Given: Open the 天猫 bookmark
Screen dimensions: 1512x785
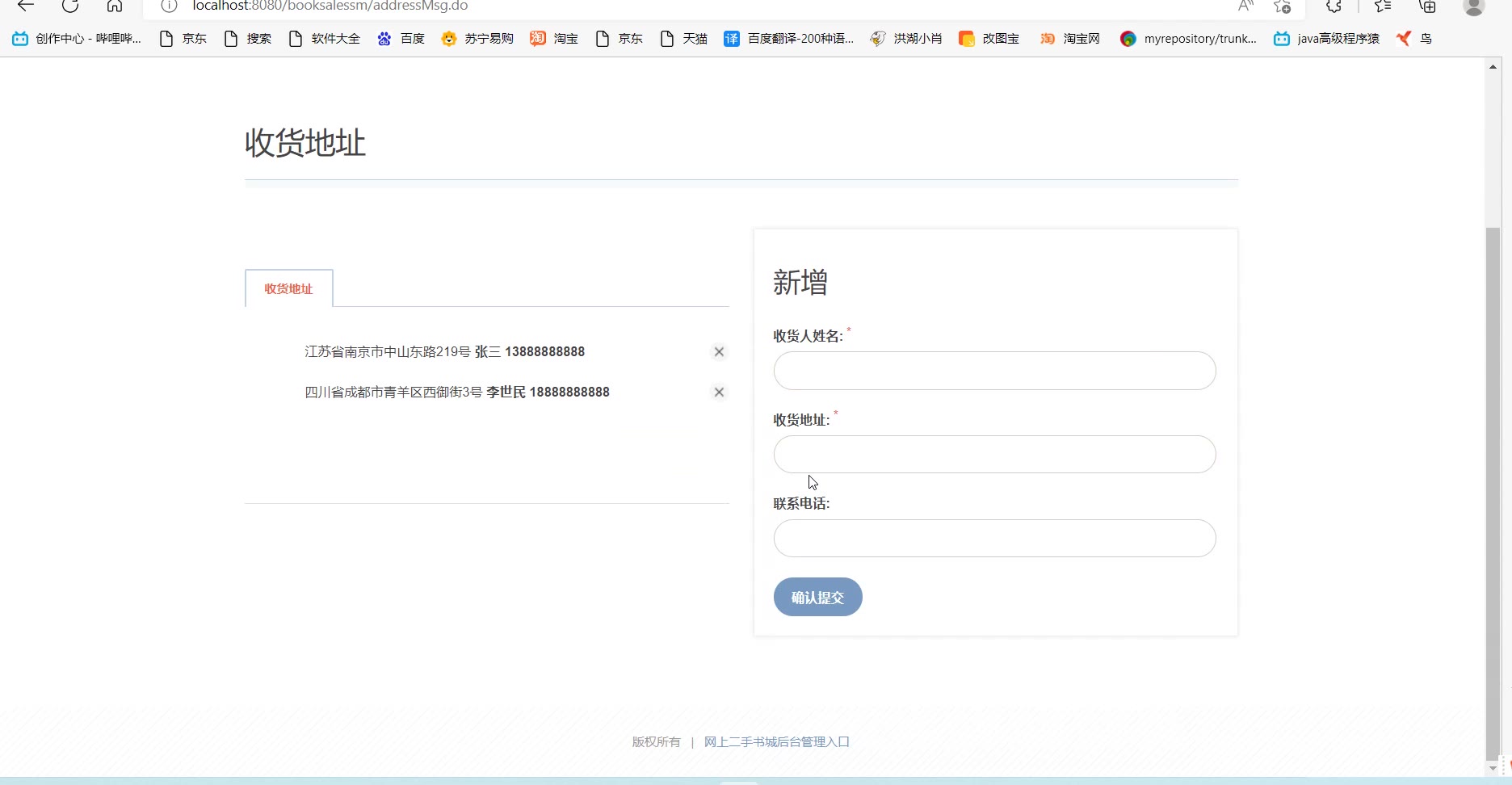Looking at the screenshot, I should coord(684,38).
